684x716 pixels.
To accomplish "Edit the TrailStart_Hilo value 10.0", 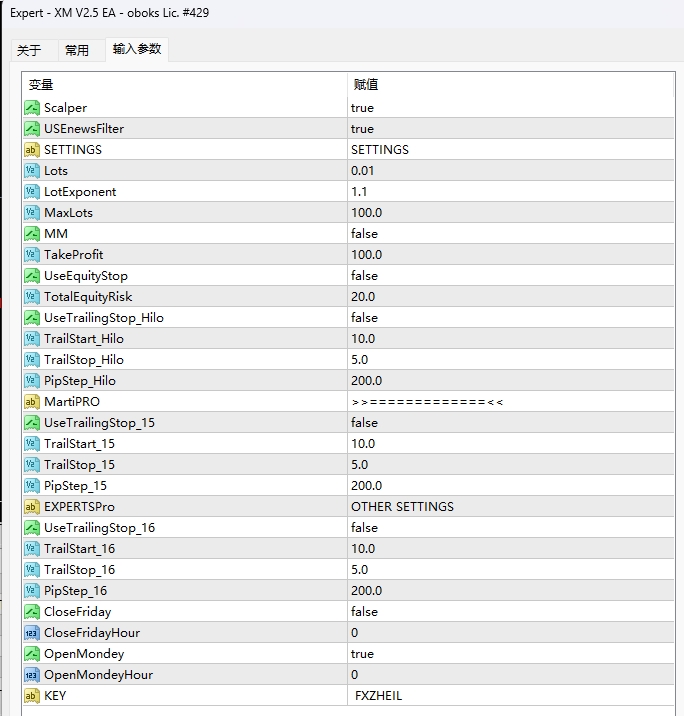I will 510,339.
